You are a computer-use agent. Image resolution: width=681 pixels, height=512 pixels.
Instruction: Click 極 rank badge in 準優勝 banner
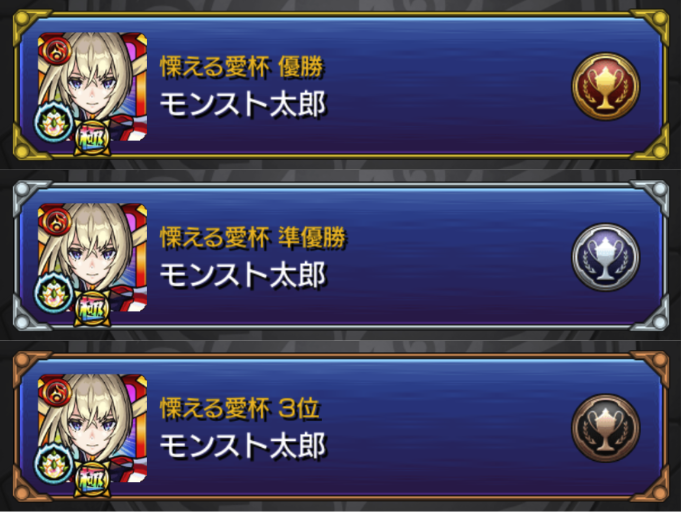pos(92,309)
